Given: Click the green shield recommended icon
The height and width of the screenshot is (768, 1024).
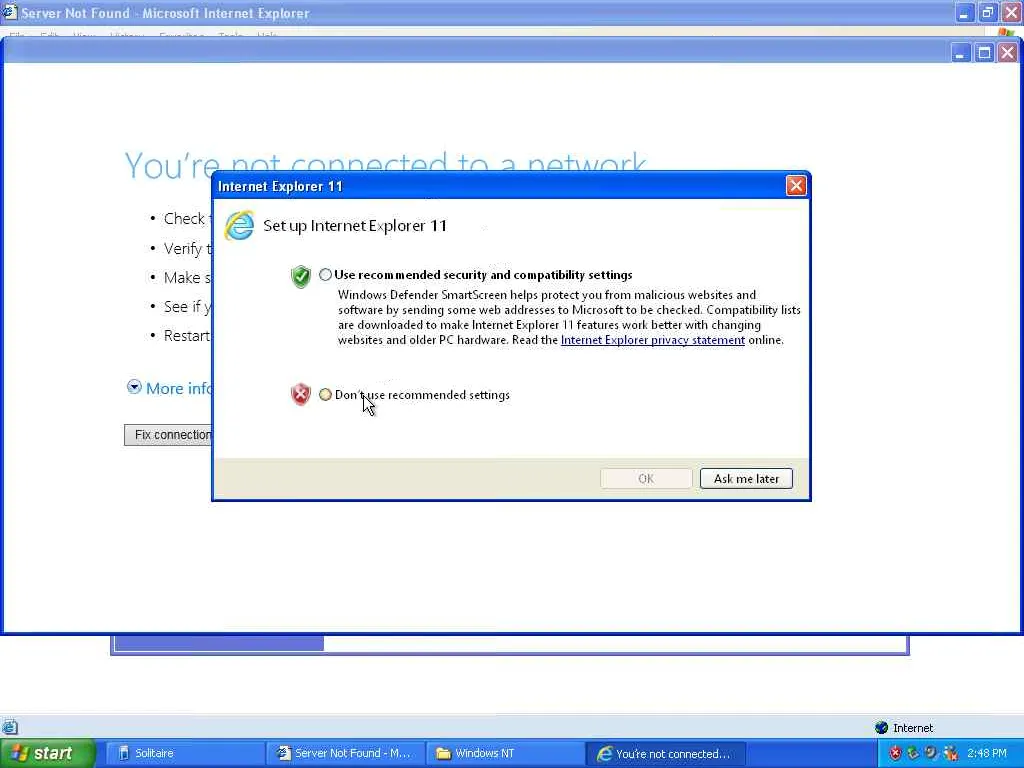Looking at the screenshot, I should click(x=300, y=276).
